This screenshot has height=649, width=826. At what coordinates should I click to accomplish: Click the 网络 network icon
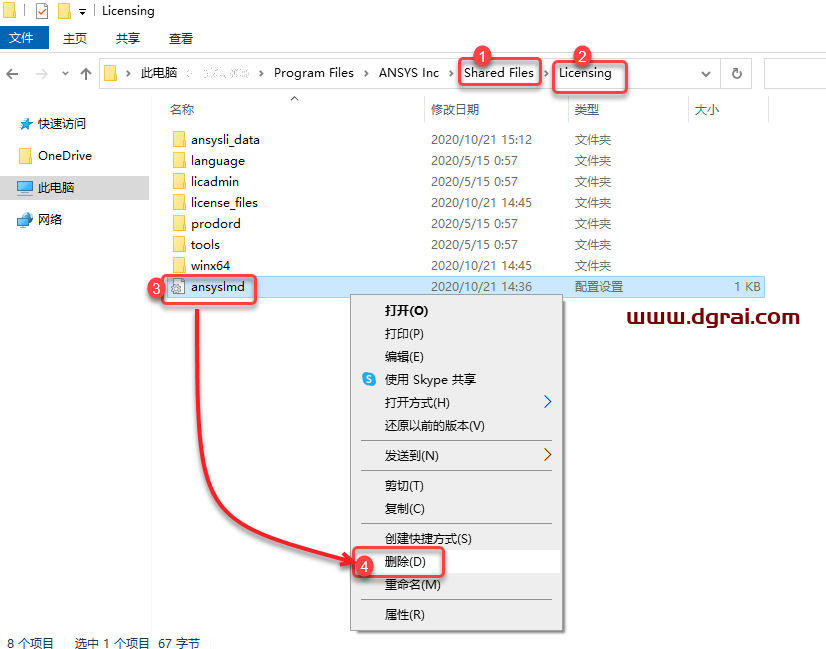pyautogui.click(x=25, y=220)
